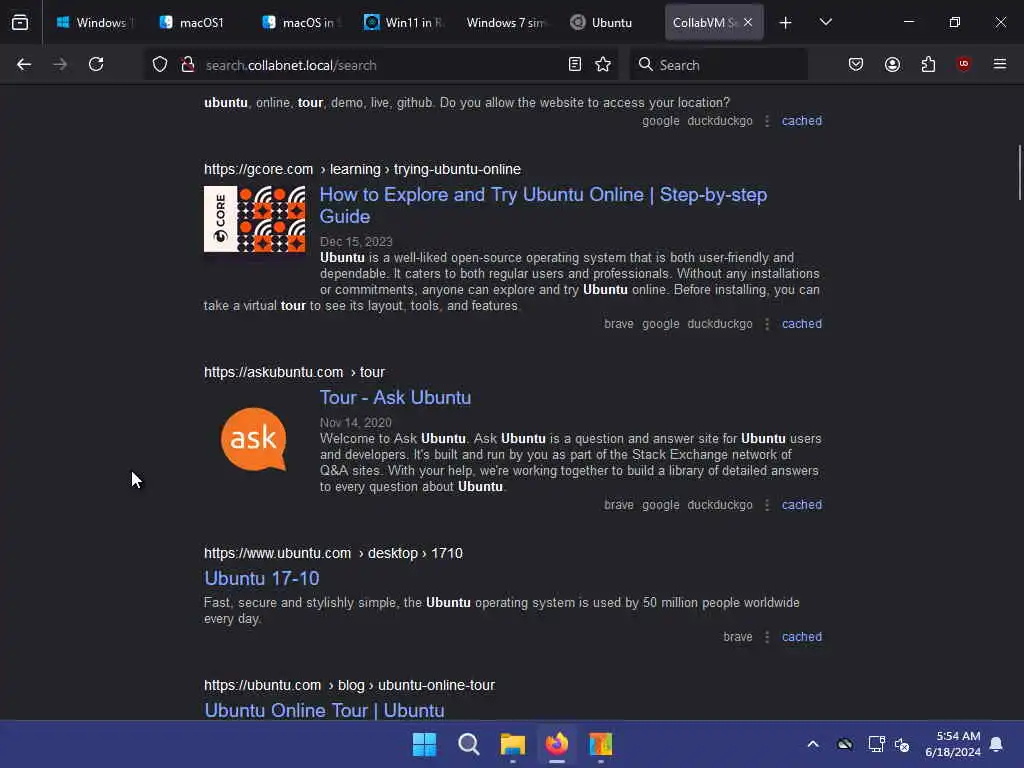
Task: Expand more options dots for Ask Ubuntu result
Action: pos(767,505)
